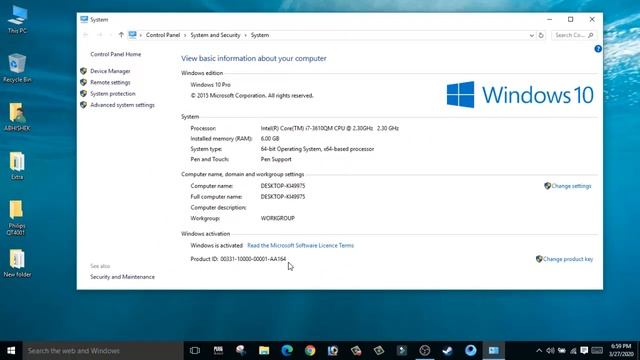Click the Product ID 00331-10000-00001-AA164 text
Screen dimensions: 640x360
coord(238,259)
